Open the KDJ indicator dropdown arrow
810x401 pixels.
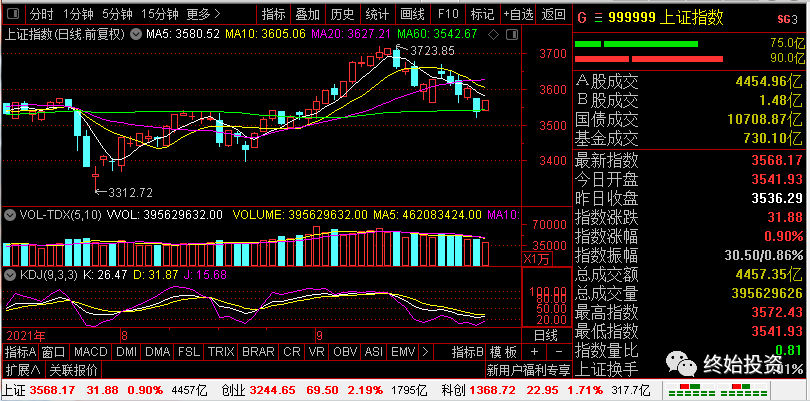tap(9, 275)
